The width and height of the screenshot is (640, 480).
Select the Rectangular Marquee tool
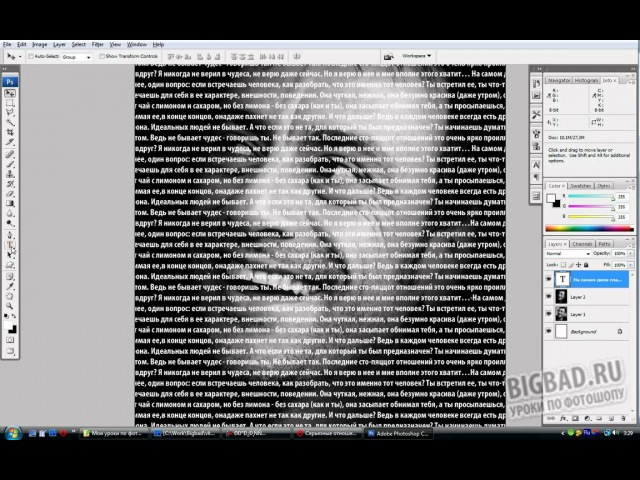pos(10,103)
